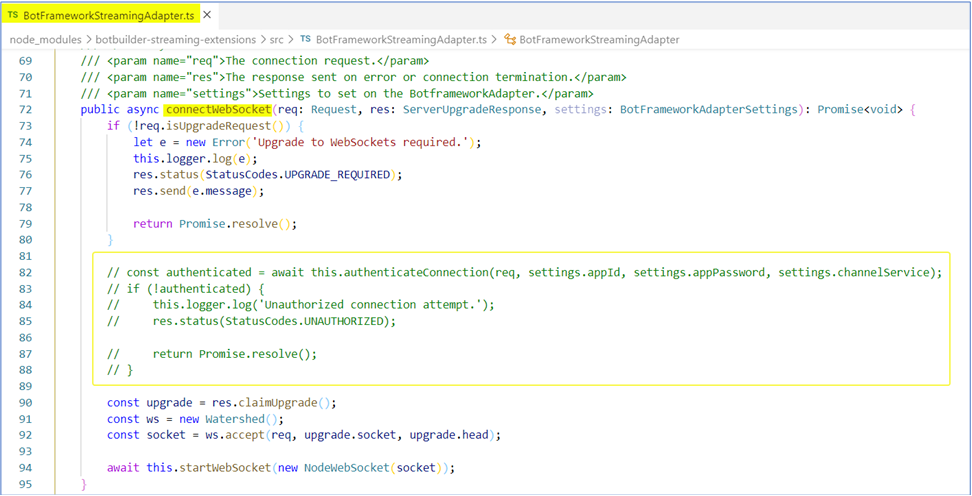Screen dimensions: 972x496
Task: Close the BotFrameworkStreamingAdapter.ts tab
Action: pos(207,14)
